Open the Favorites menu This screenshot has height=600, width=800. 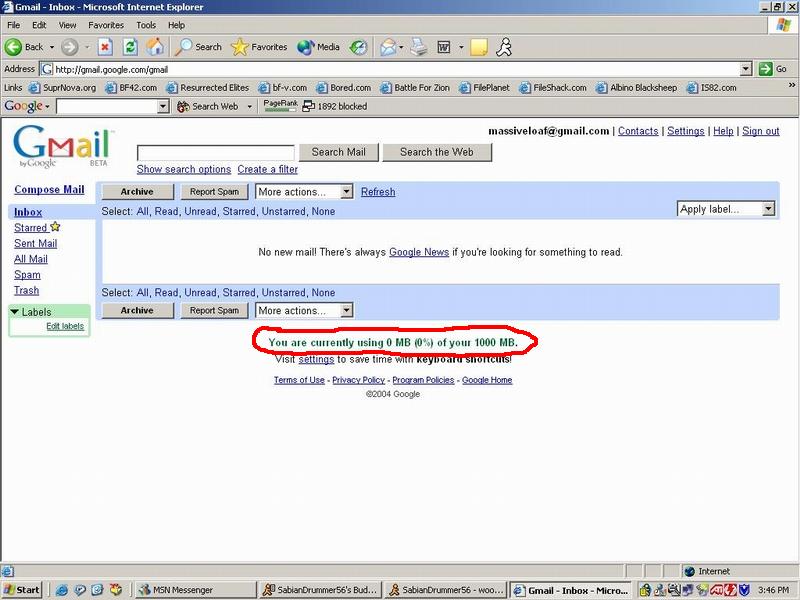[106, 25]
